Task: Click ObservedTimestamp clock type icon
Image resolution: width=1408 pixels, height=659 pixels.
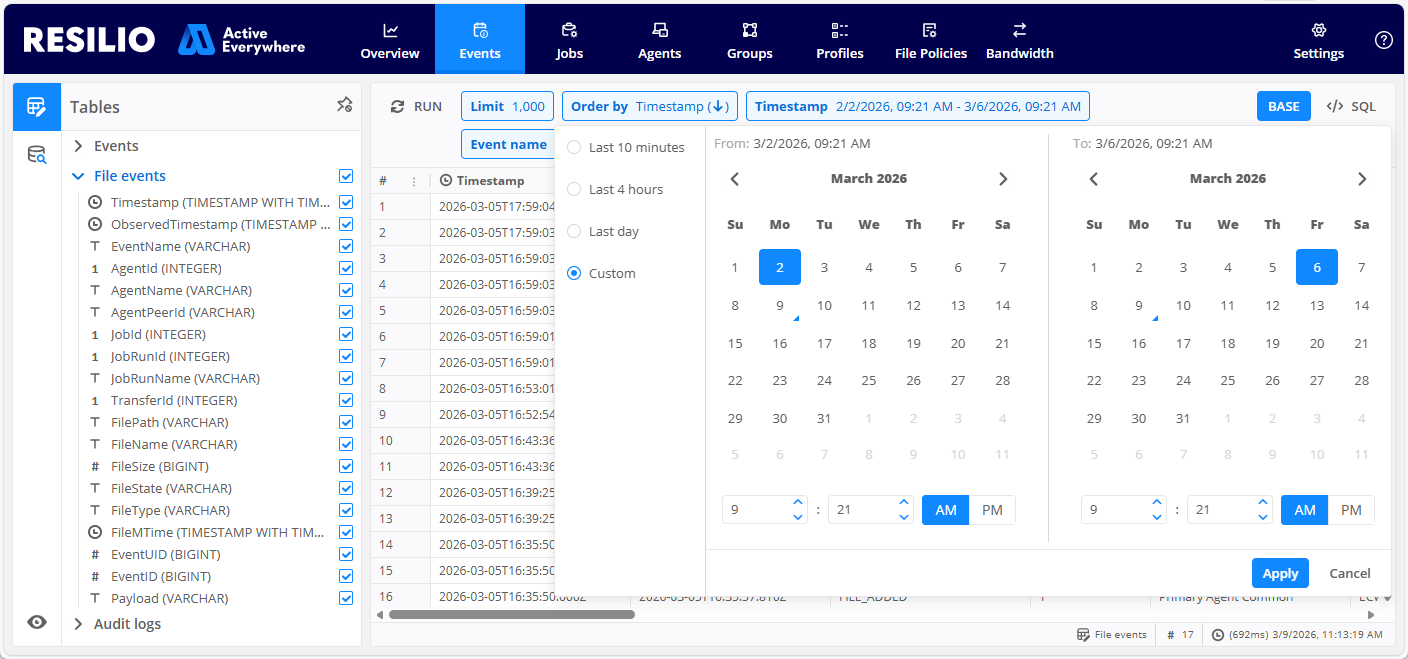Action: [95, 224]
